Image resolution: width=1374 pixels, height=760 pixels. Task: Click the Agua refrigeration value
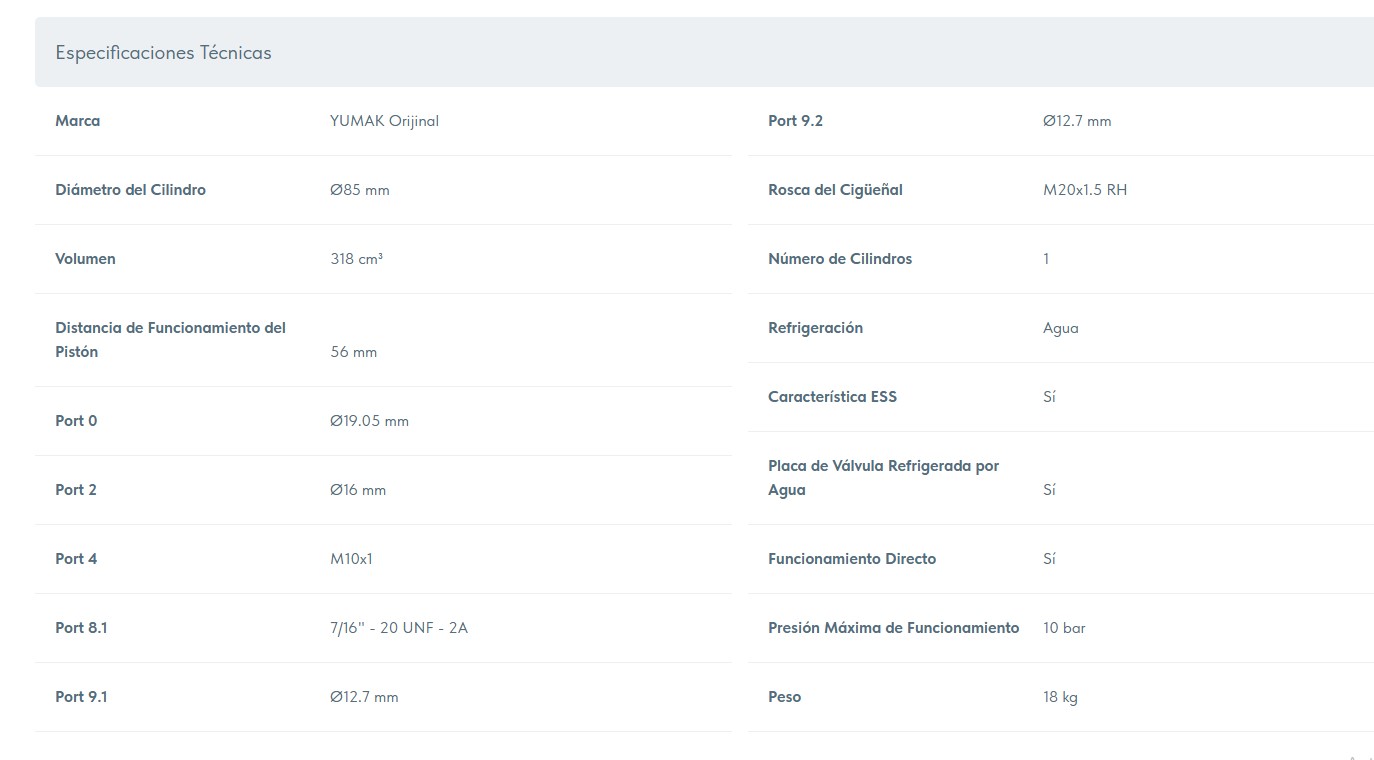[x=1061, y=328]
